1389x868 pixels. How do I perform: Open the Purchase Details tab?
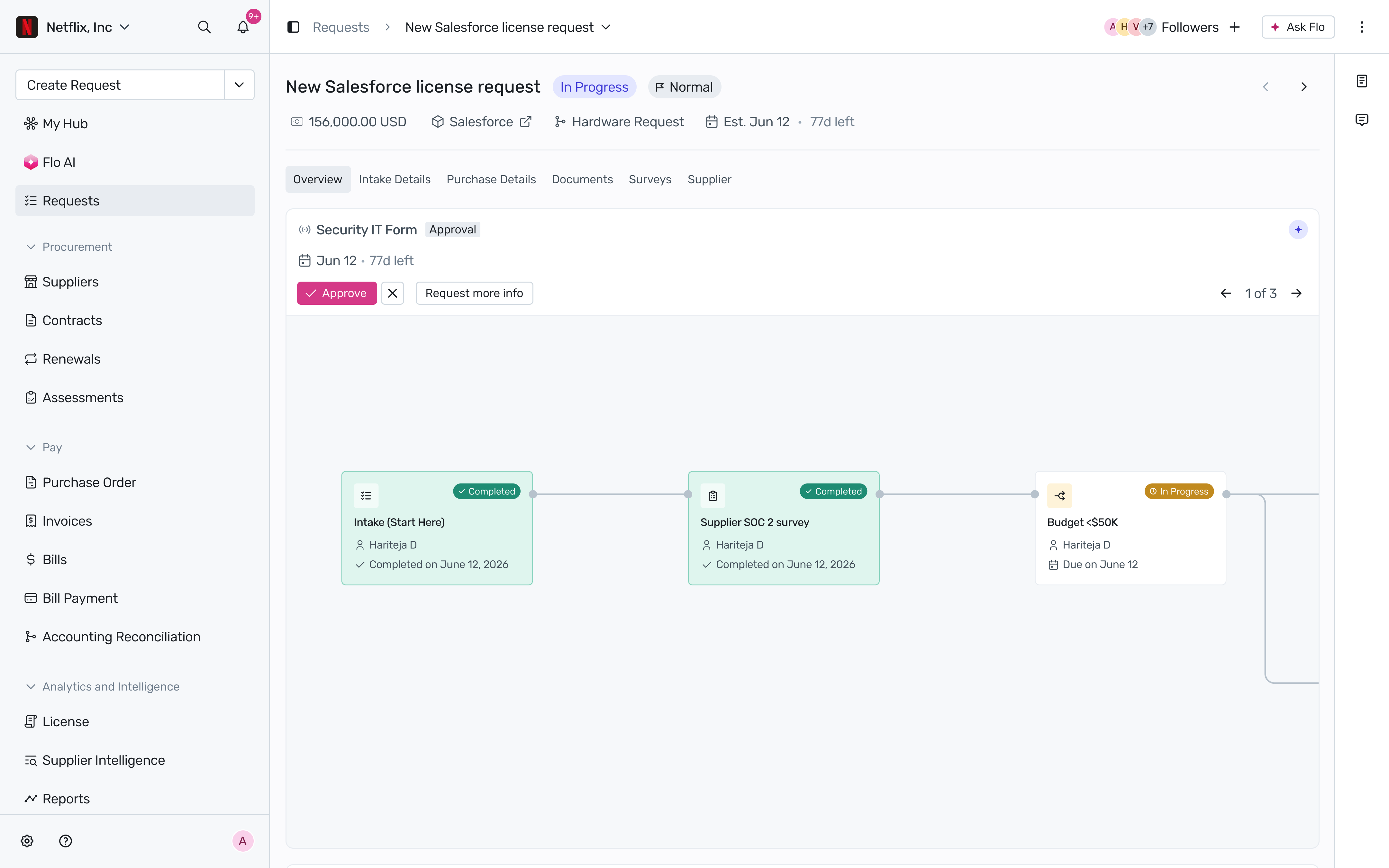pyautogui.click(x=491, y=180)
